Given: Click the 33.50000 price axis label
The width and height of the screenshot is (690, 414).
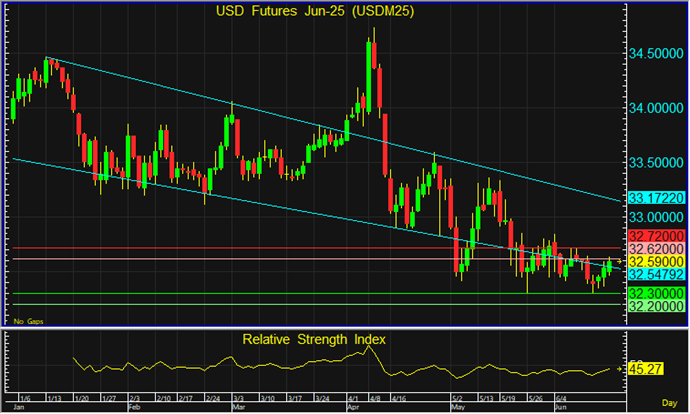Looking at the screenshot, I should tap(656, 163).
